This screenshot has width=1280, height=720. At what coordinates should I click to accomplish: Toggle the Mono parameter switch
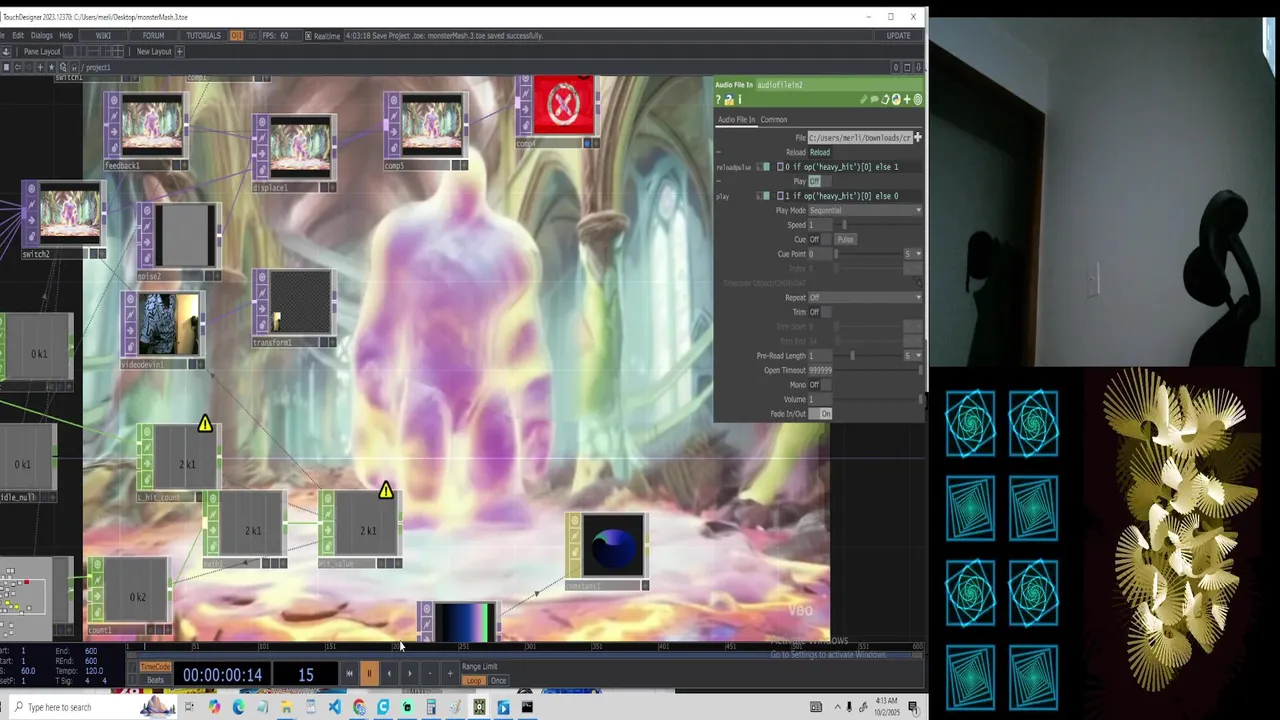pos(820,385)
